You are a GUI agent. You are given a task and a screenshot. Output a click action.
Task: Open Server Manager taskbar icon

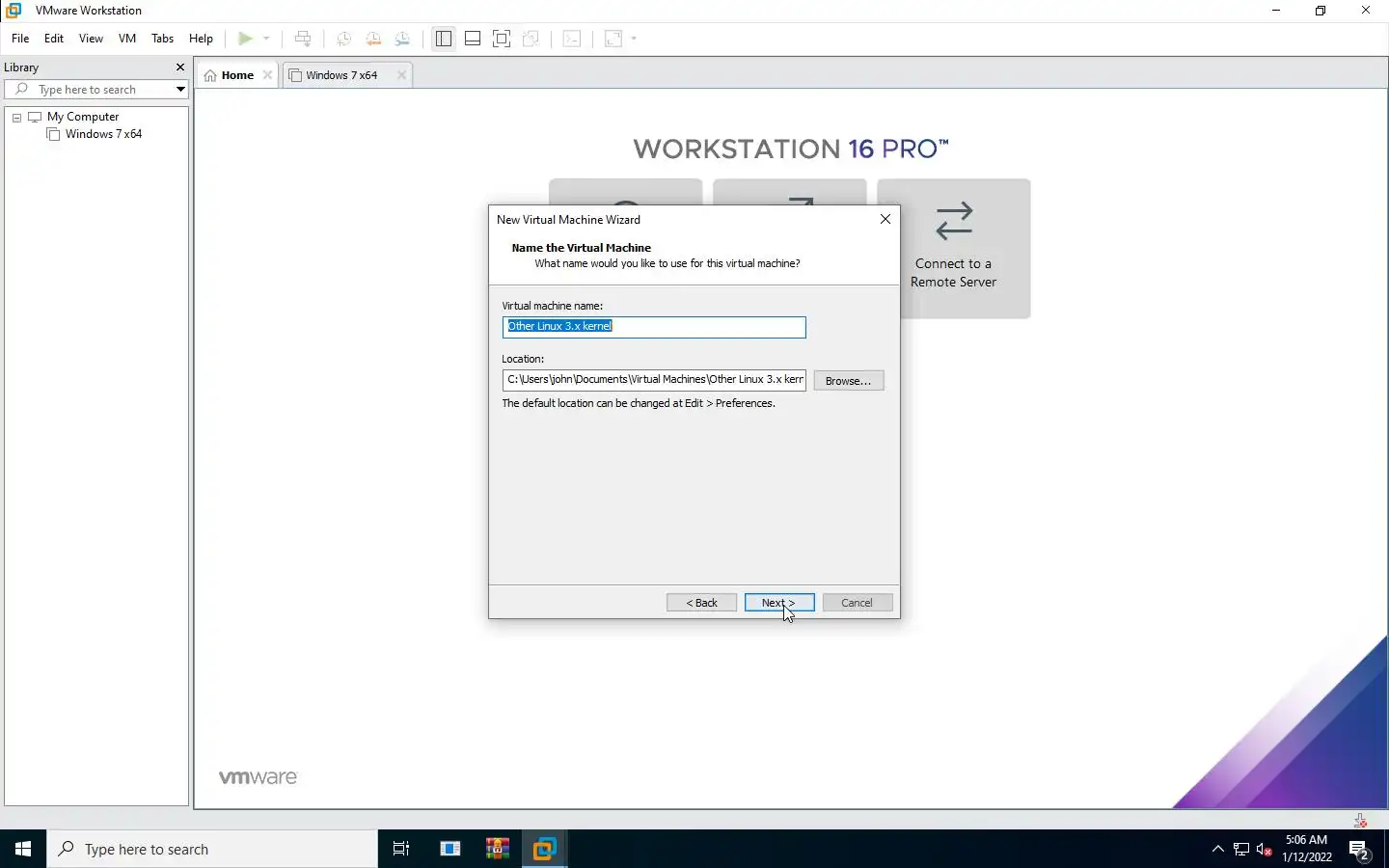[x=450, y=849]
